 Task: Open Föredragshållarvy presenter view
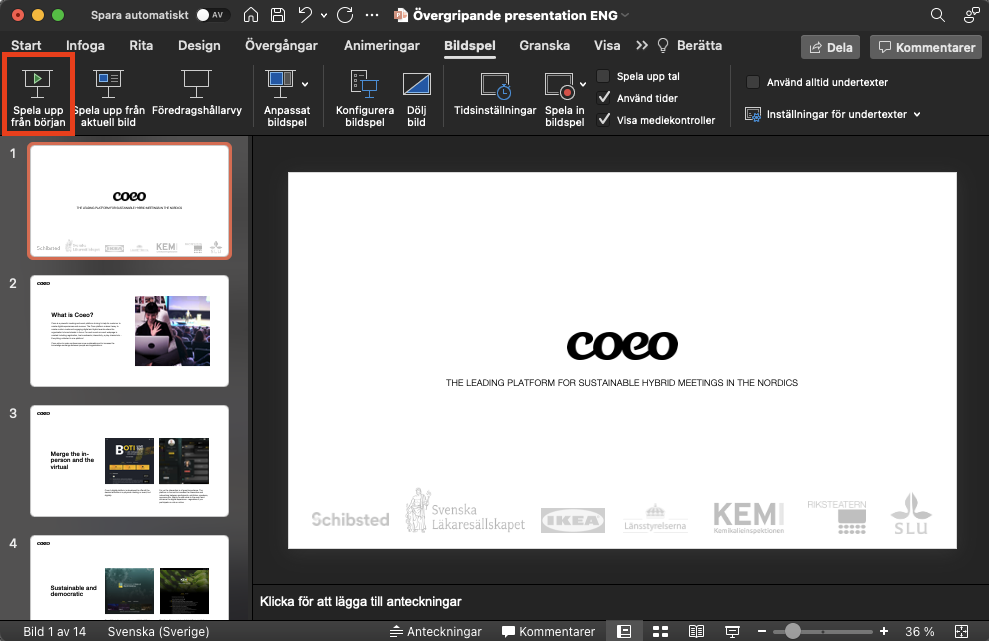click(197, 93)
